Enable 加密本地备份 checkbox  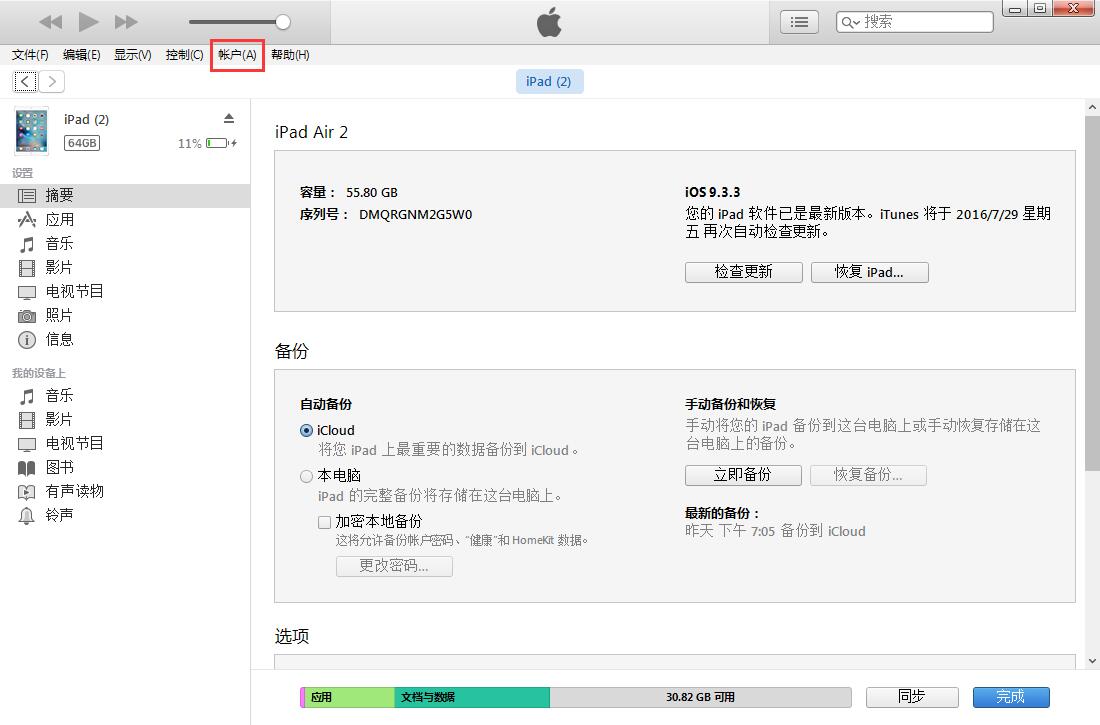(324, 521)
